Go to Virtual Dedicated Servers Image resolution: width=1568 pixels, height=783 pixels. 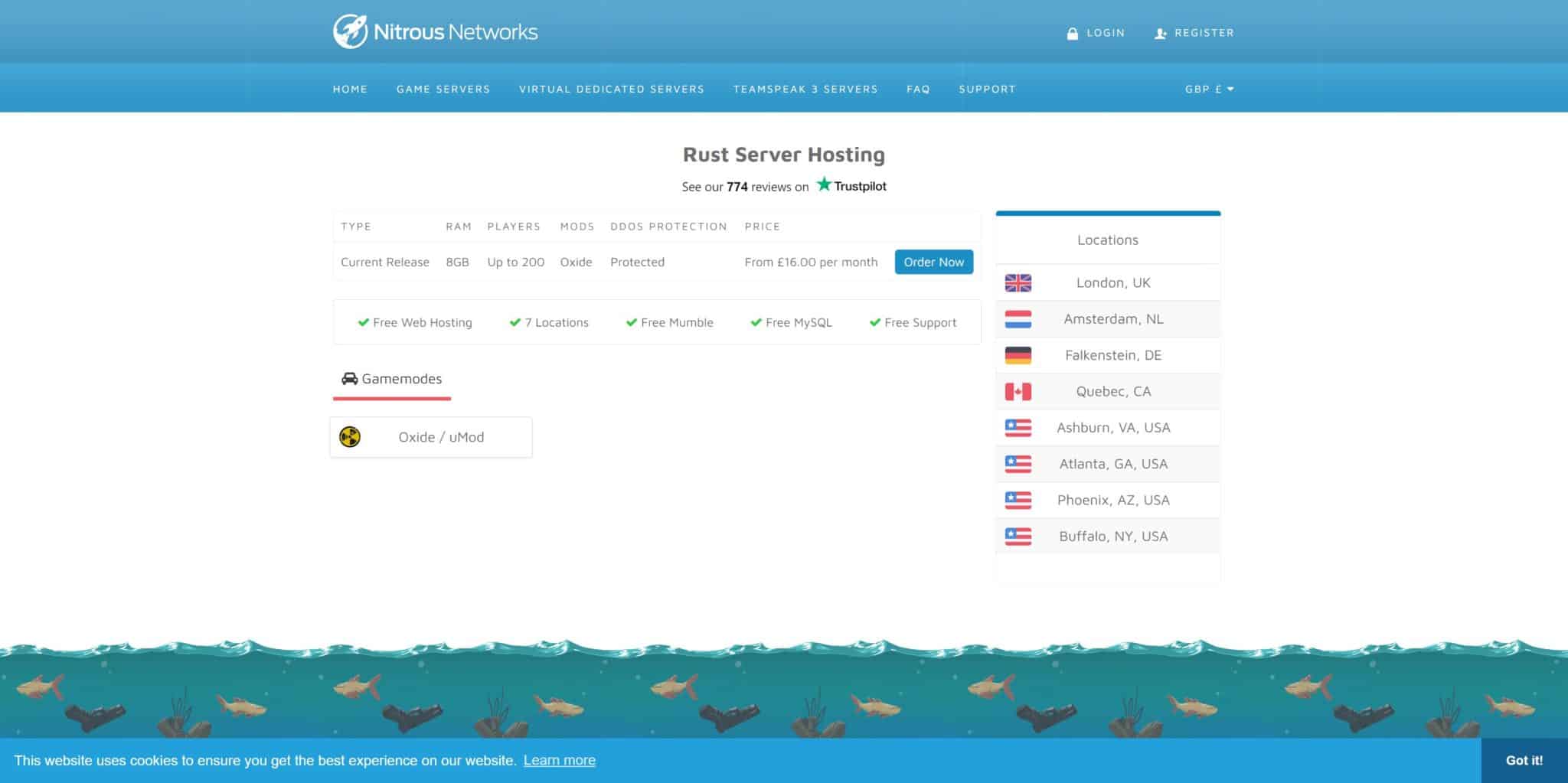(612, 89)
